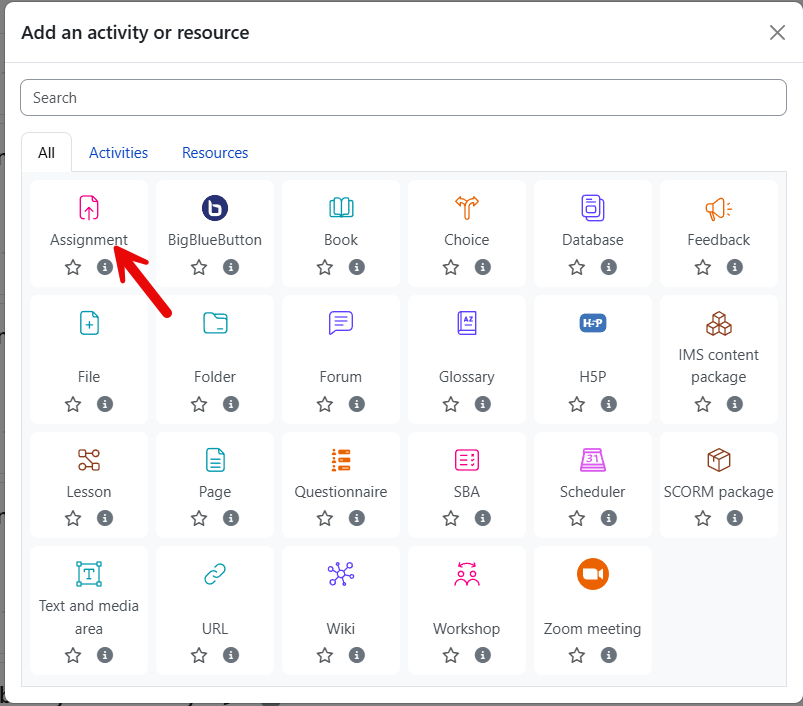This screenshot has height=706, width=803.
Task: Star the Book activity as favourite
Action: tap(325, 267)
